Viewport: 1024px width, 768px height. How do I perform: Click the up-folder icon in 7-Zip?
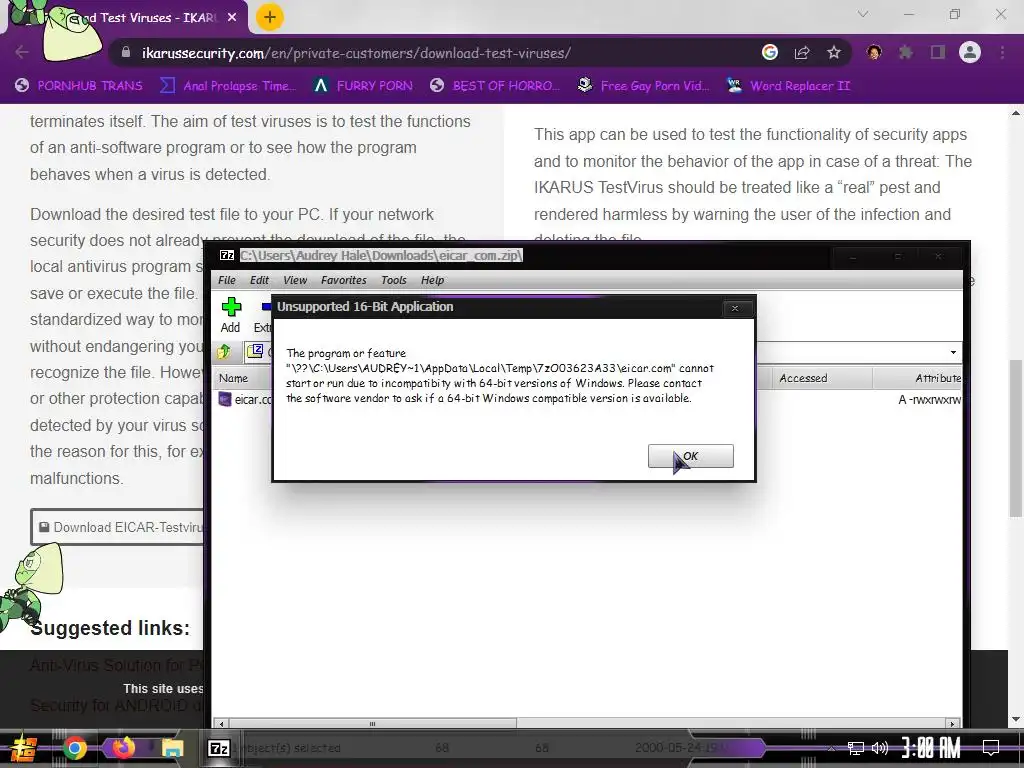pyautogui.click(x=224, y=352)
